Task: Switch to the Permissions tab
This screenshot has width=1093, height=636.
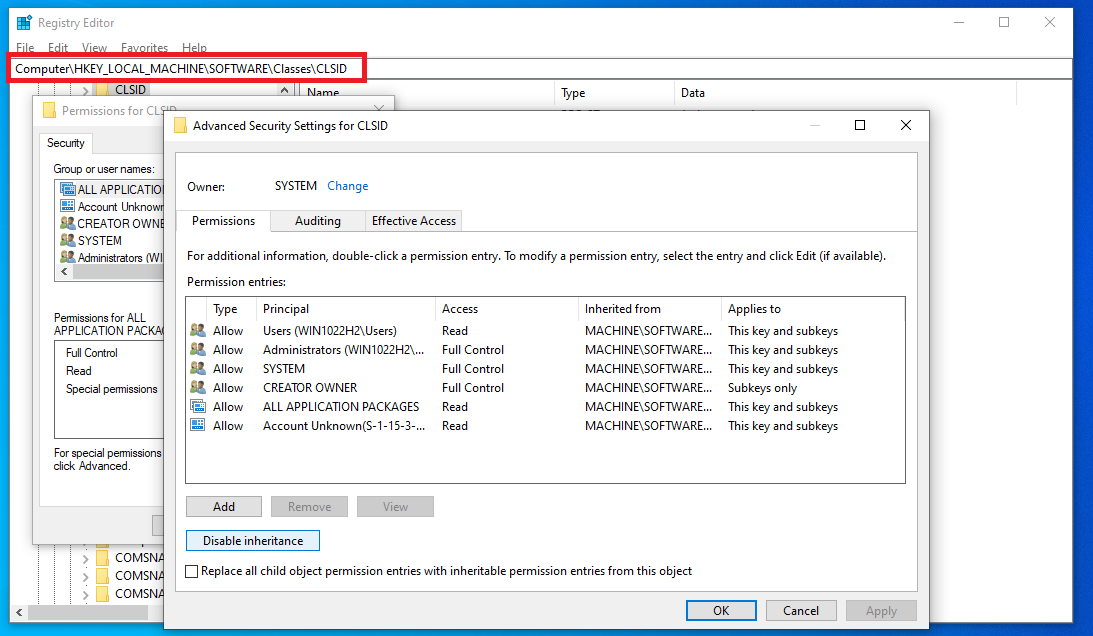Action: (224, 220)
